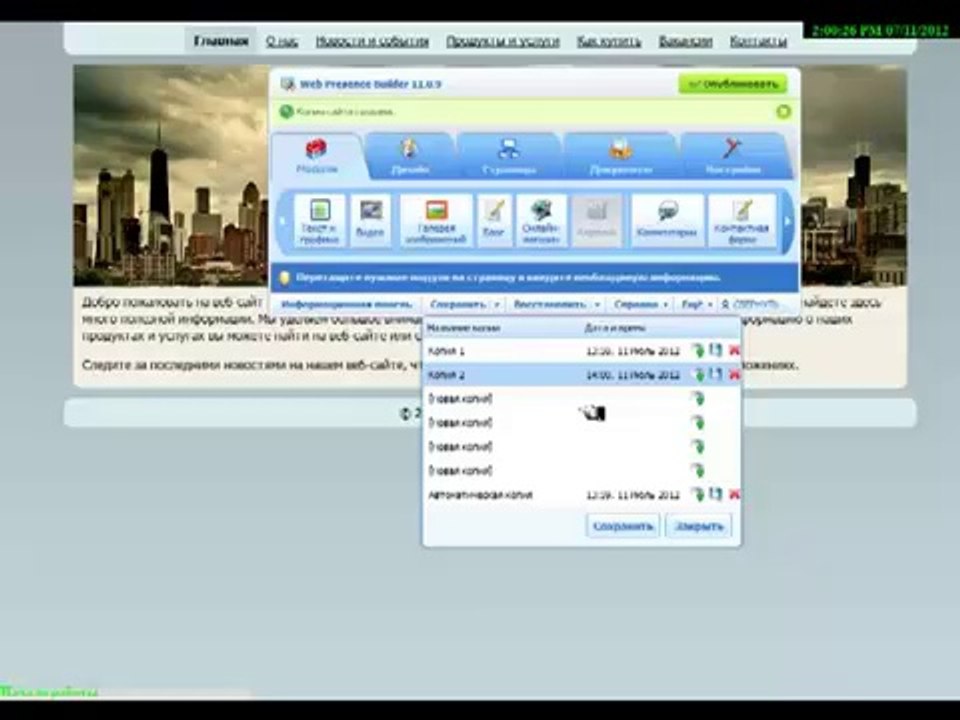This screenshot has width=960, height=720.
Task: Open the Модули tab
Action: (317, 156)
